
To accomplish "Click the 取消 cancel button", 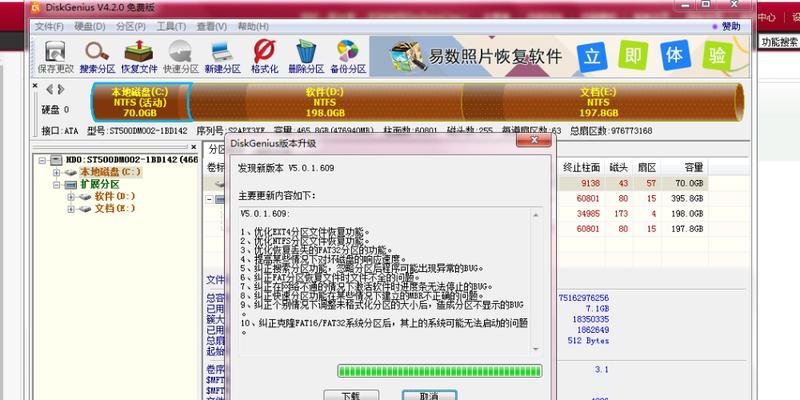I will point(429,395).
